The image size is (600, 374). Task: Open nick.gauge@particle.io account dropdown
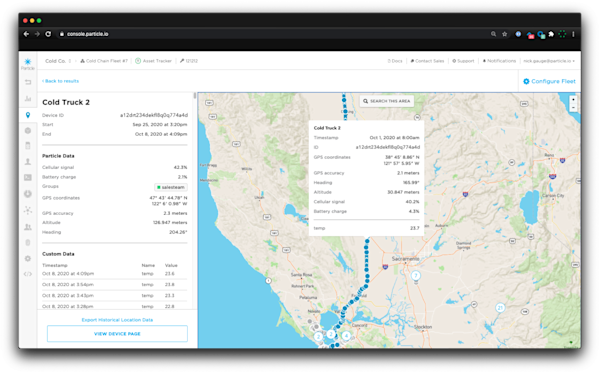point(549,61)
